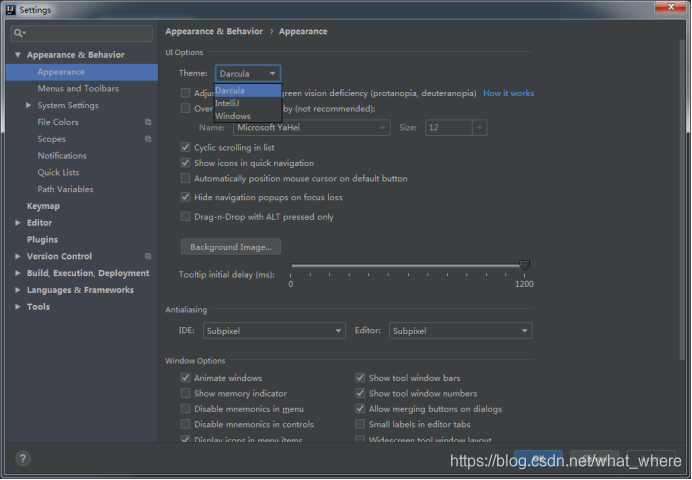The width and height of the screenshot is (692, 480).
Task: Toggle Show icons in quick navigation
Action: pyautogui.click(x=185, y=163)
